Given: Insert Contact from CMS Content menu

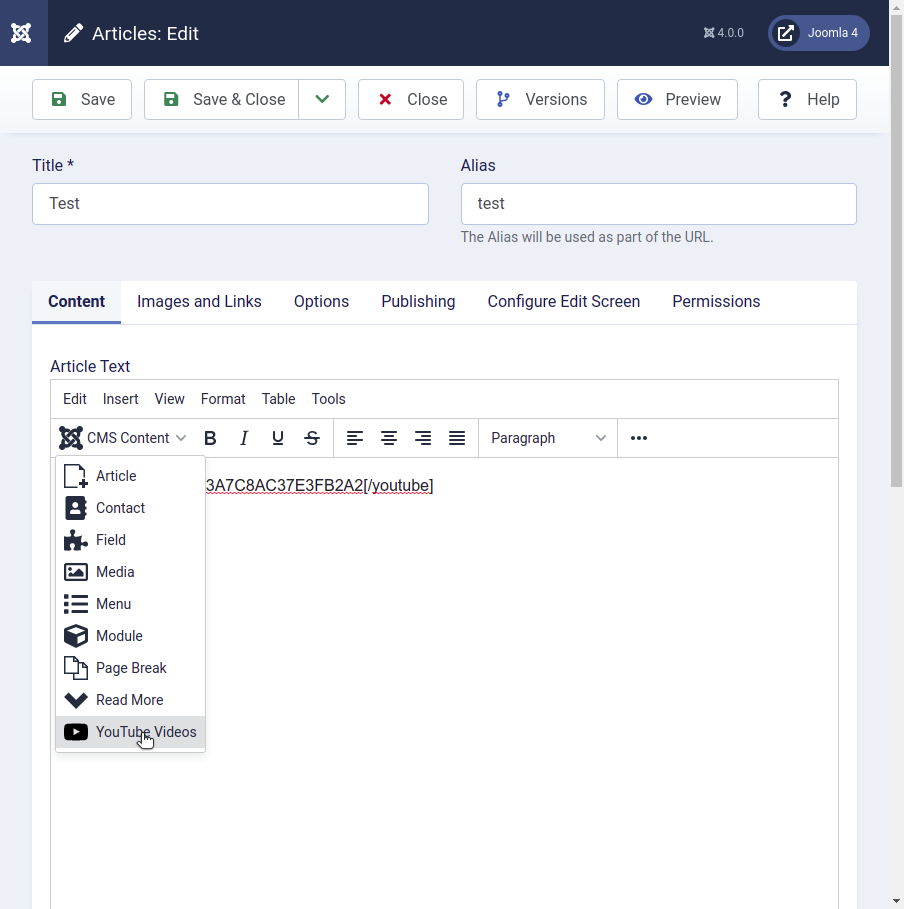Looking at the screenshot, I should (x=130, y=508).
